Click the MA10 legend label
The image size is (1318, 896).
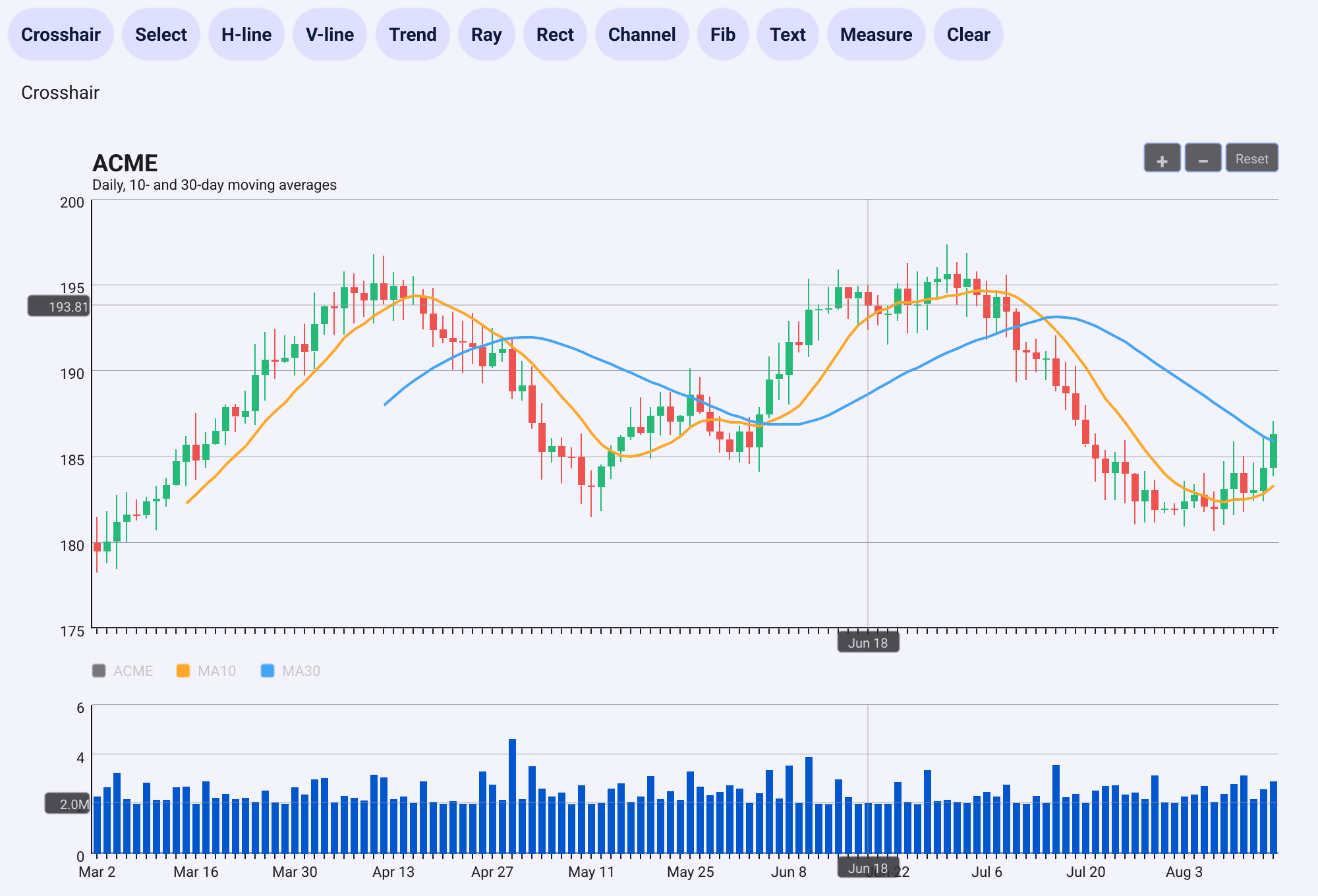click(217, 671)
